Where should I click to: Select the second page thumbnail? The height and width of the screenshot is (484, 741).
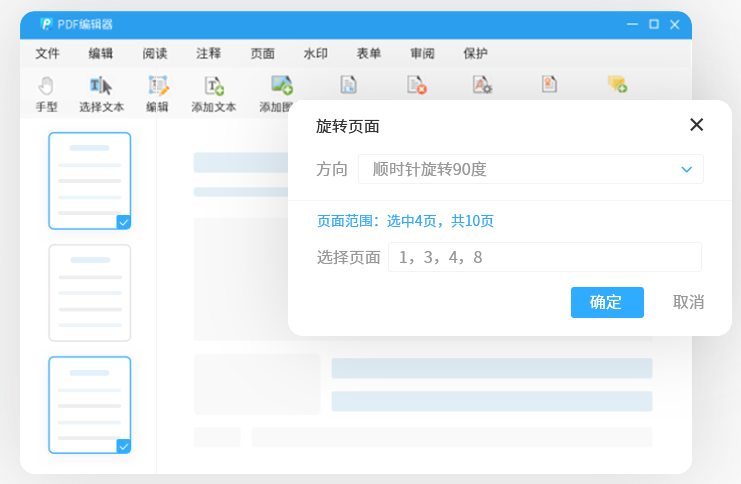coord(89,293)
